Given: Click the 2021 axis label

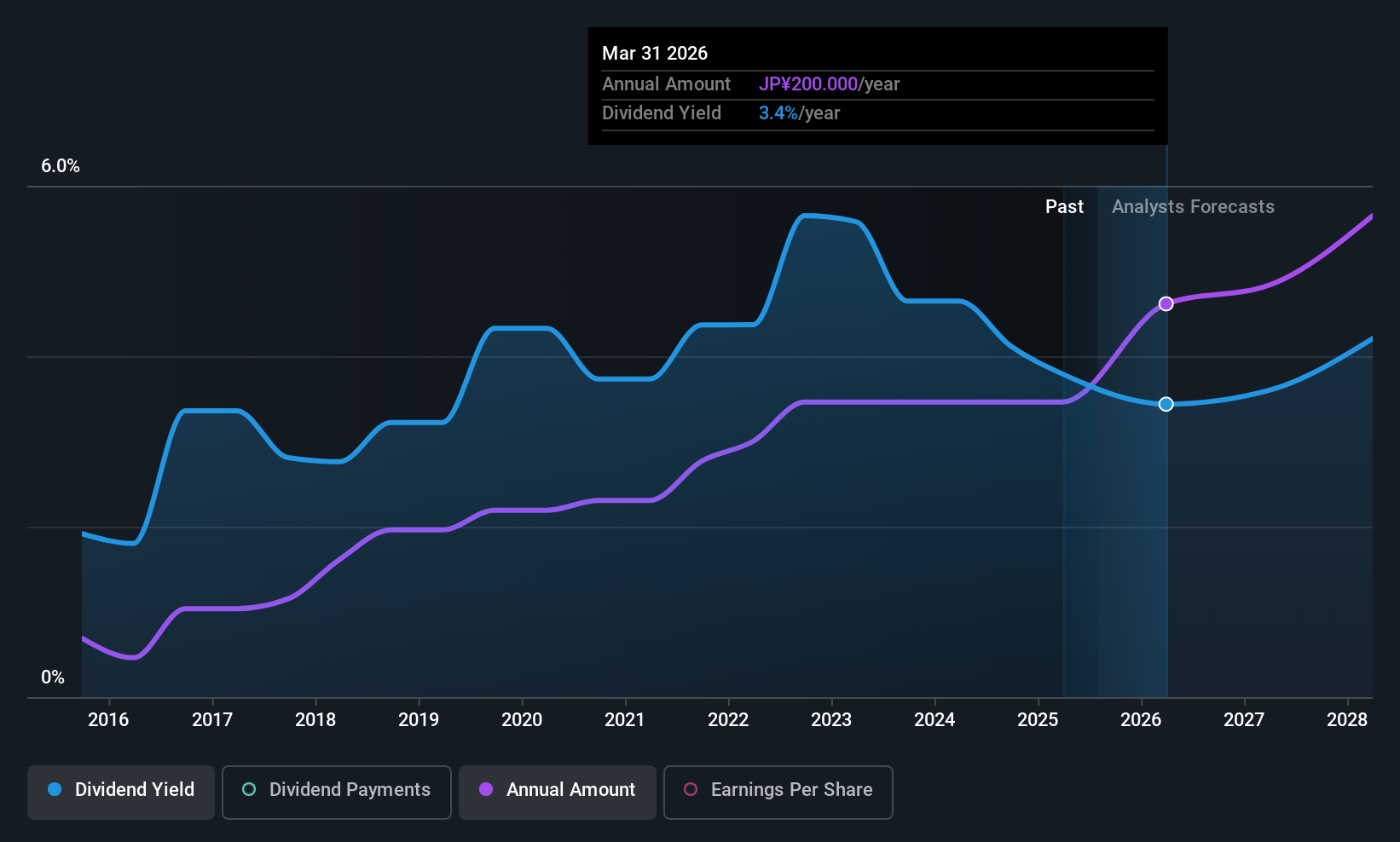Looking at the screenshot, I should pyautogui.click(x=625, y=720).
